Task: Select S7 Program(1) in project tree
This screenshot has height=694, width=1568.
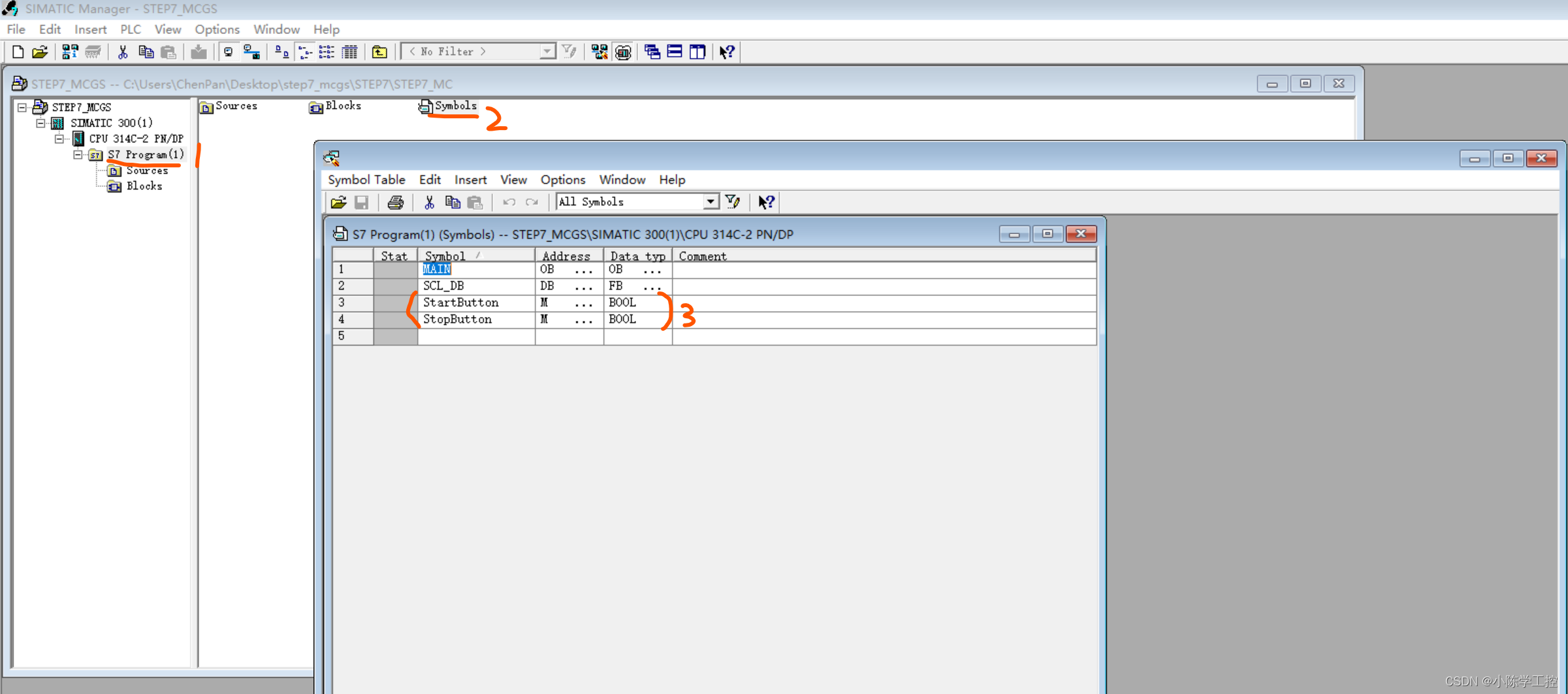Action: [145, 154]
